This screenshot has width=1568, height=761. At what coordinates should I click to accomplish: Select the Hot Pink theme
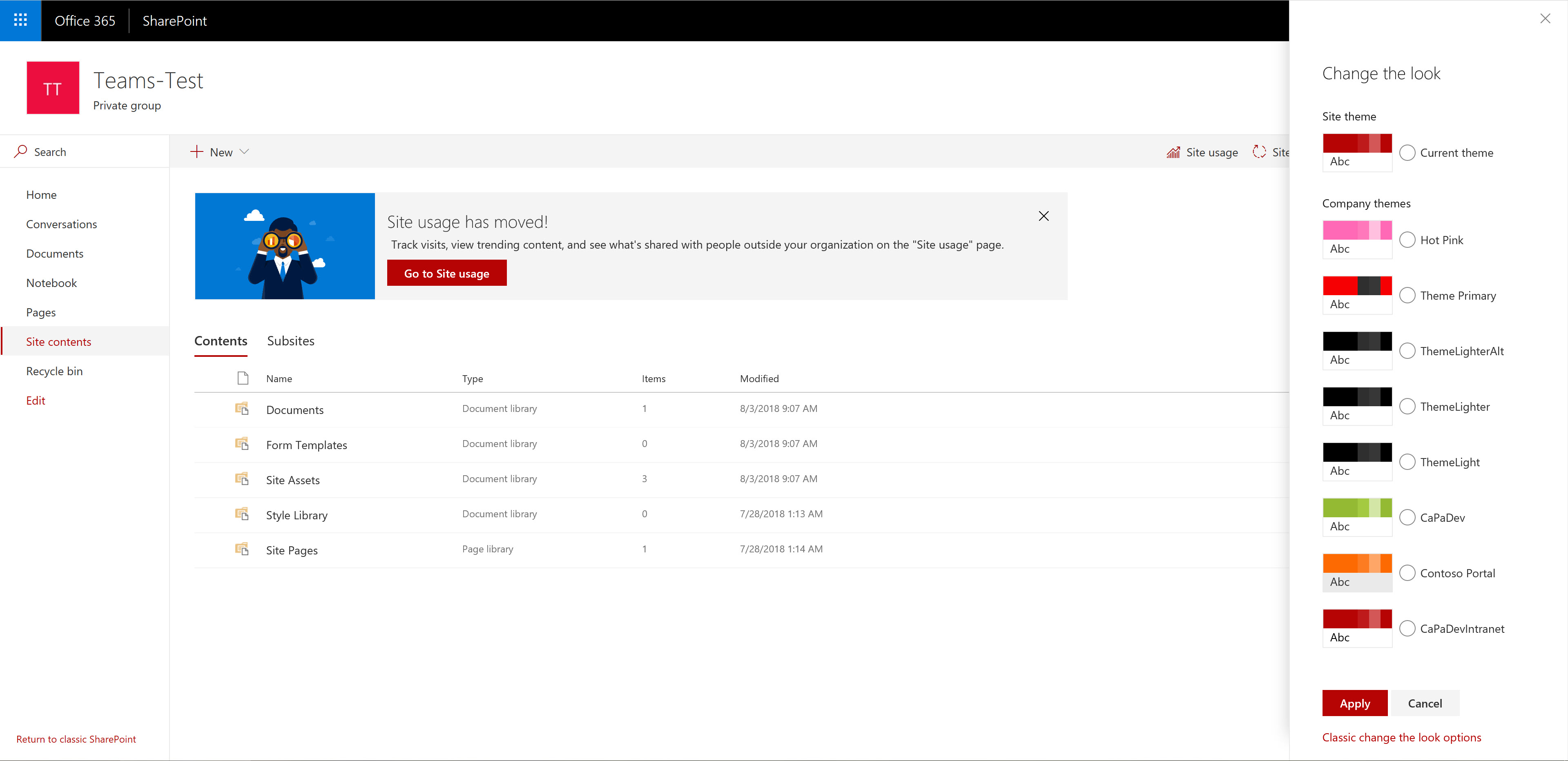click(1407, 239)
